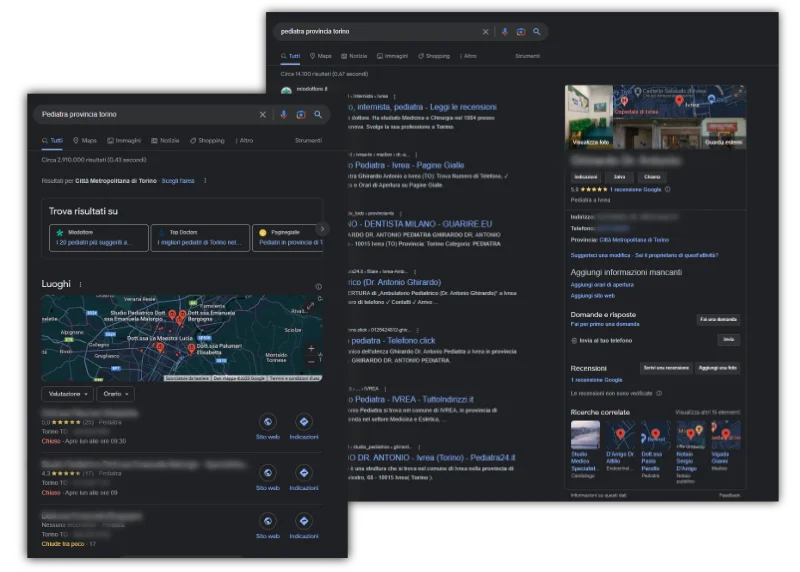Screen dimensions: 800x572
Task: Click Sito web globe icon for first place
Action: [267, 422]
